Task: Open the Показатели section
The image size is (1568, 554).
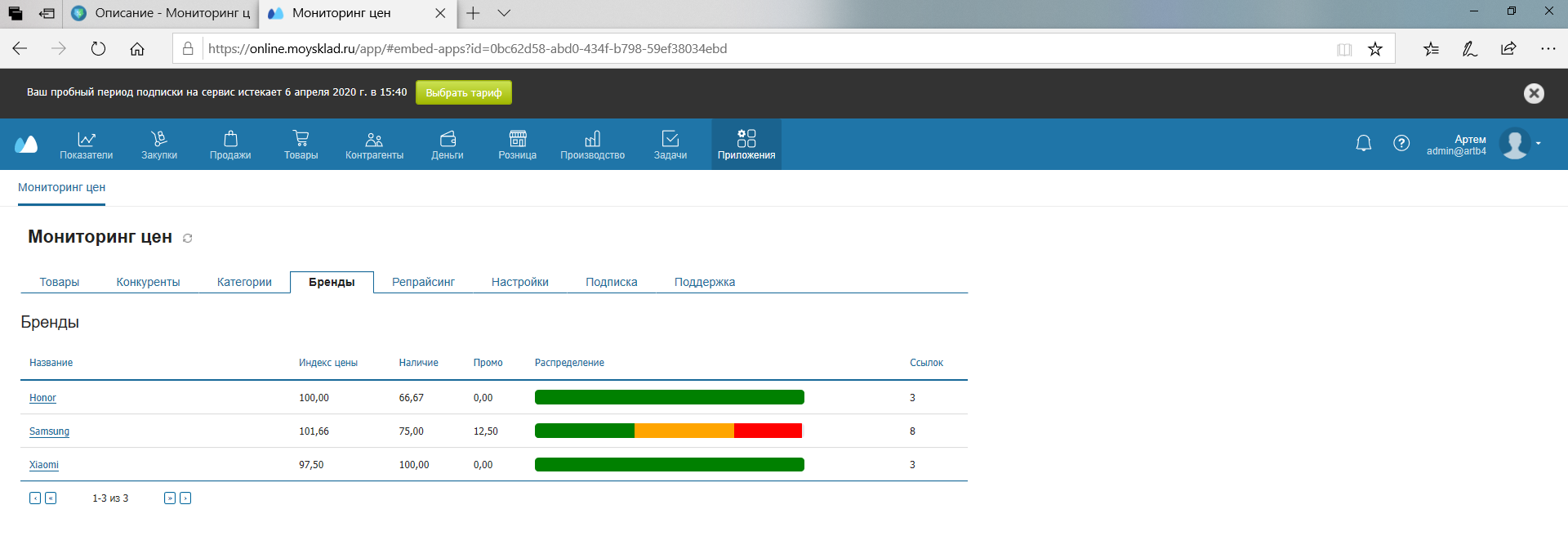Action: (x=87, y=145)
